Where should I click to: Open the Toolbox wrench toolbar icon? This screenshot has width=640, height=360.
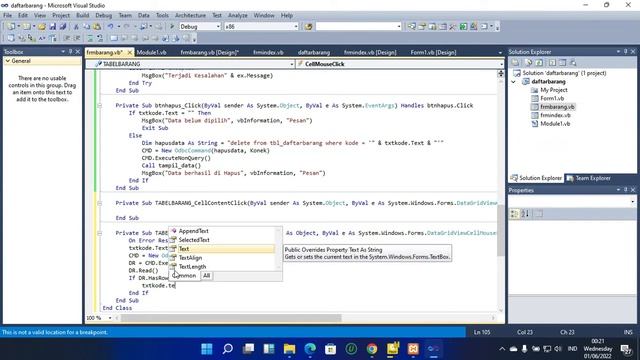point(452,27)
